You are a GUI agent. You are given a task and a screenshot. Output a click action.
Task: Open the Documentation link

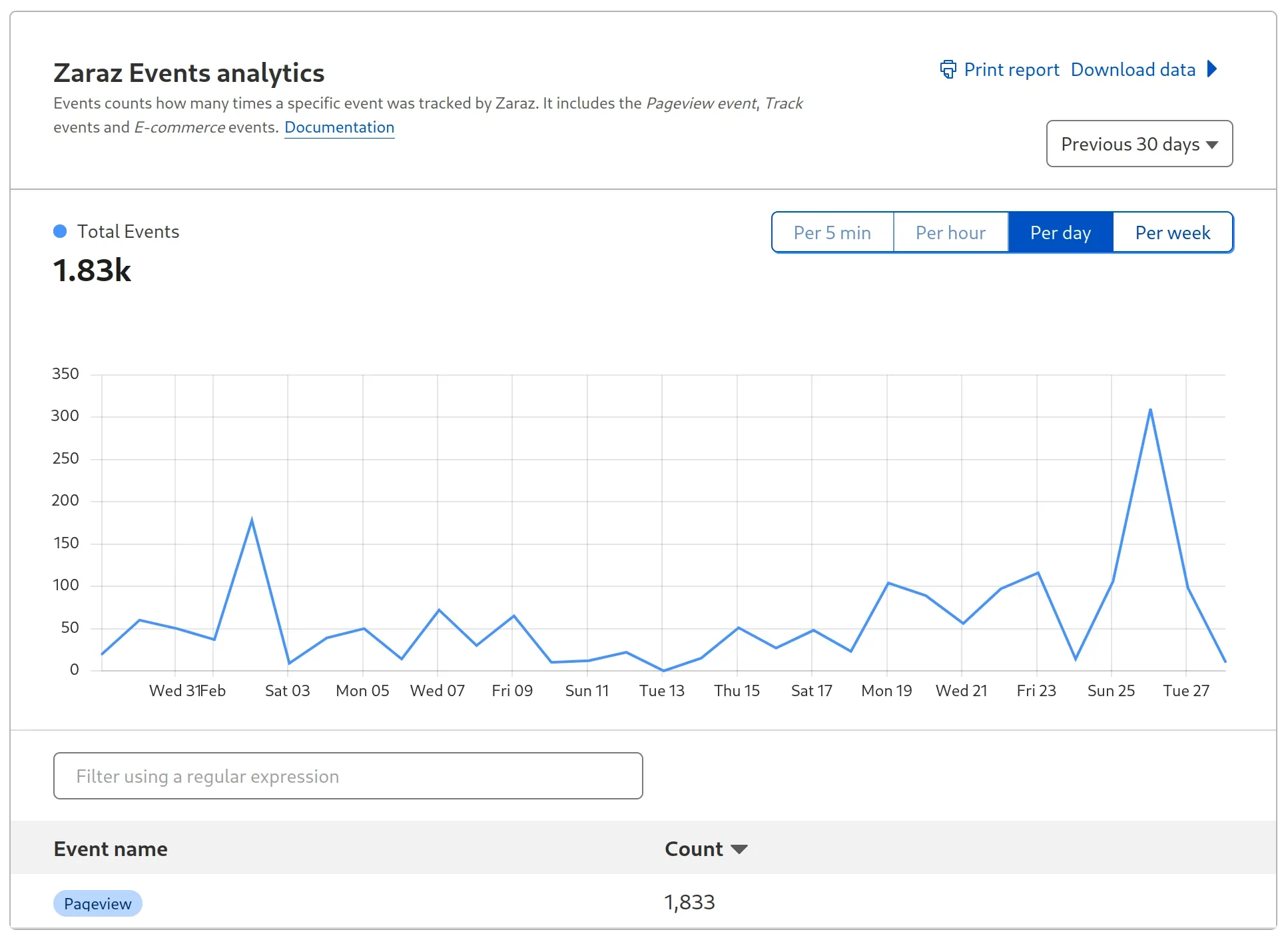339,127
